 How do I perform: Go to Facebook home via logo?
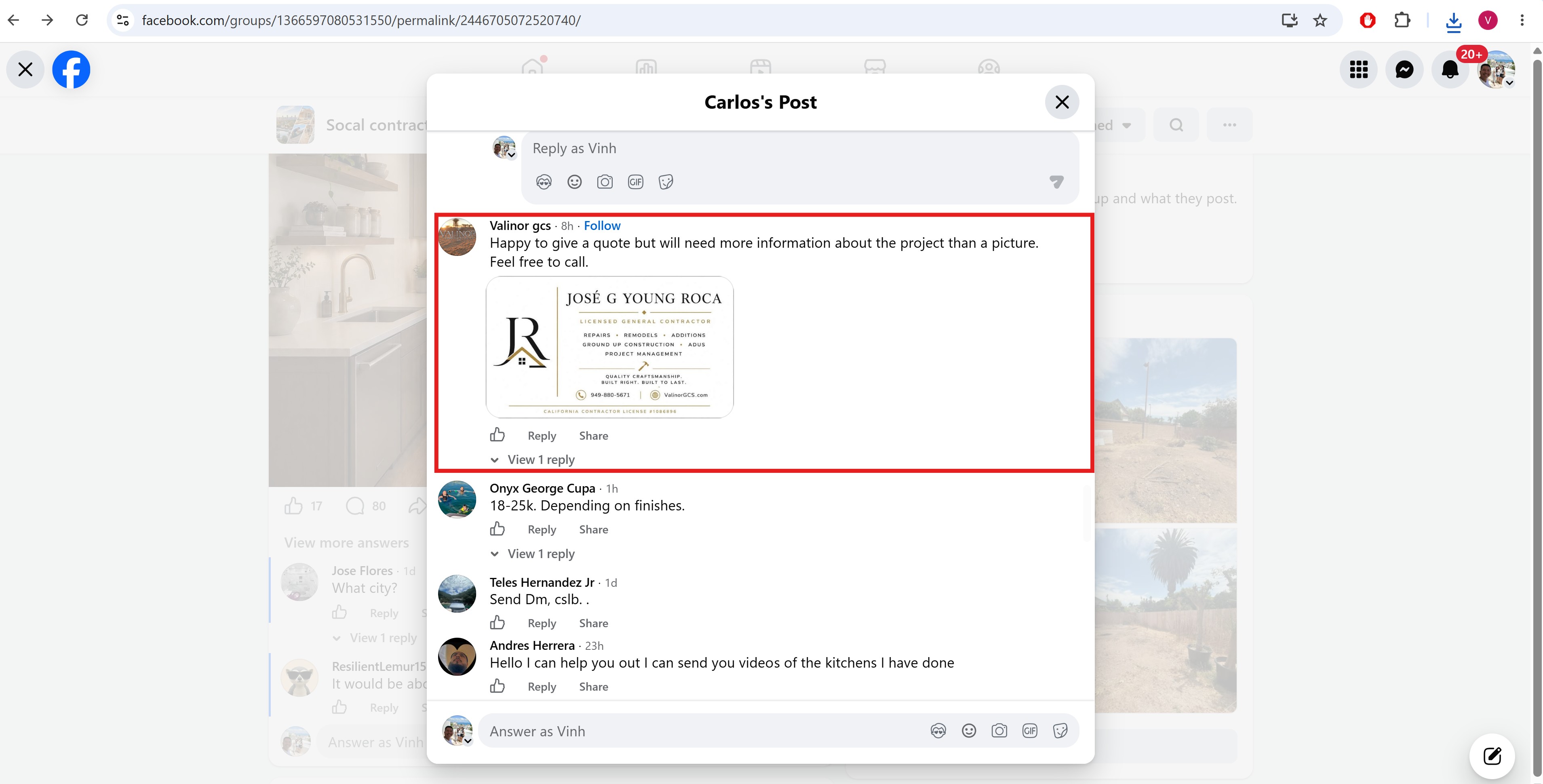[x=71, y=70]
